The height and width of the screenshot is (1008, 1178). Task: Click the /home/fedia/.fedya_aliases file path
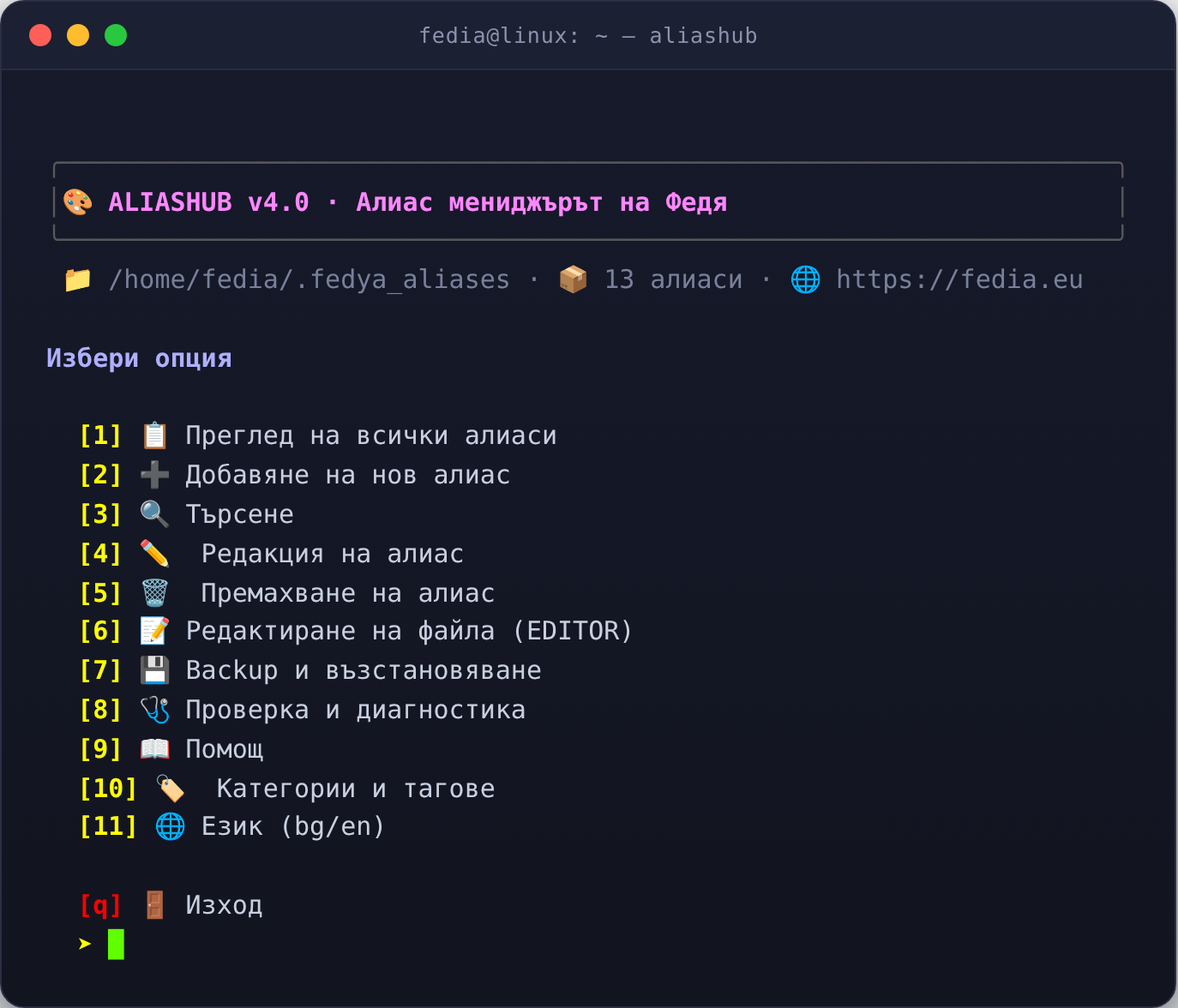click(310, 279)
